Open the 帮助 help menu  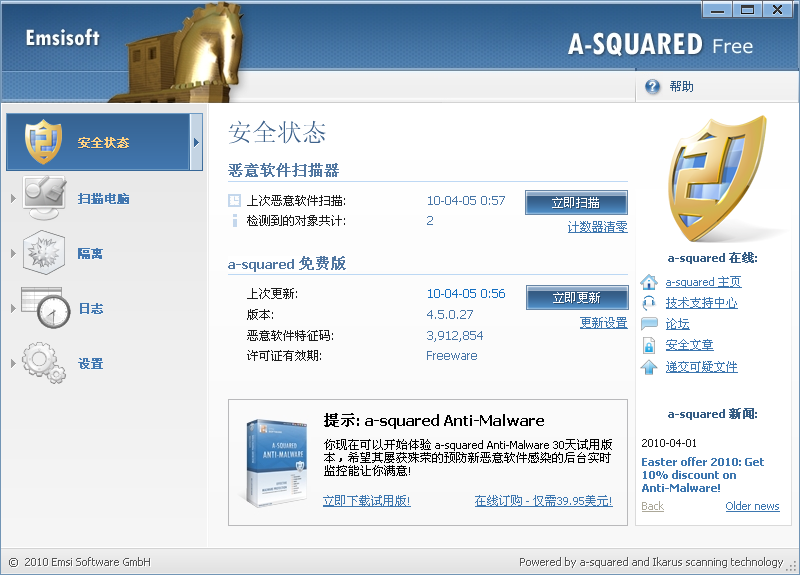(681, 87)
